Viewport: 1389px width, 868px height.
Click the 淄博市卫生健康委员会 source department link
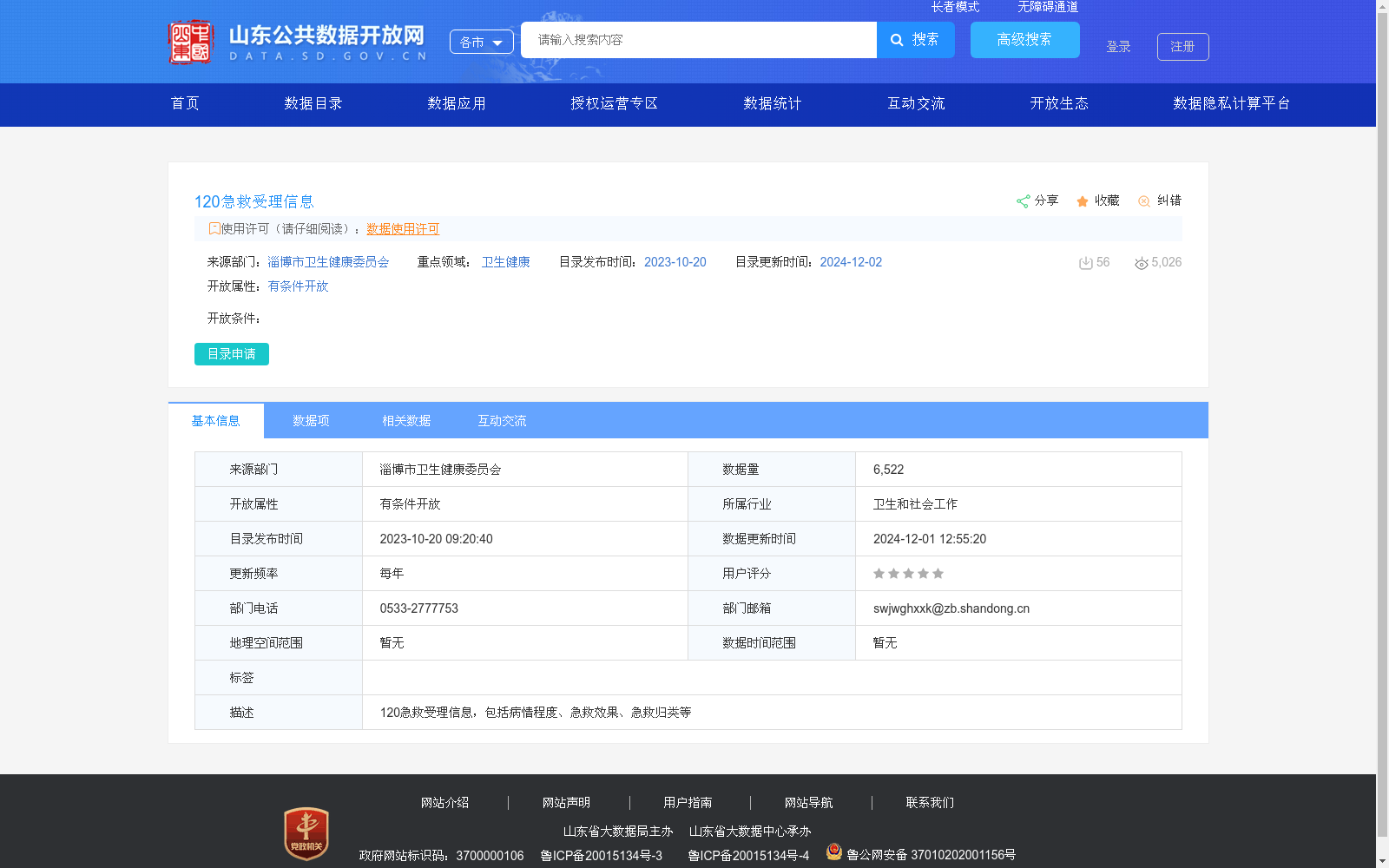[328, 262]
